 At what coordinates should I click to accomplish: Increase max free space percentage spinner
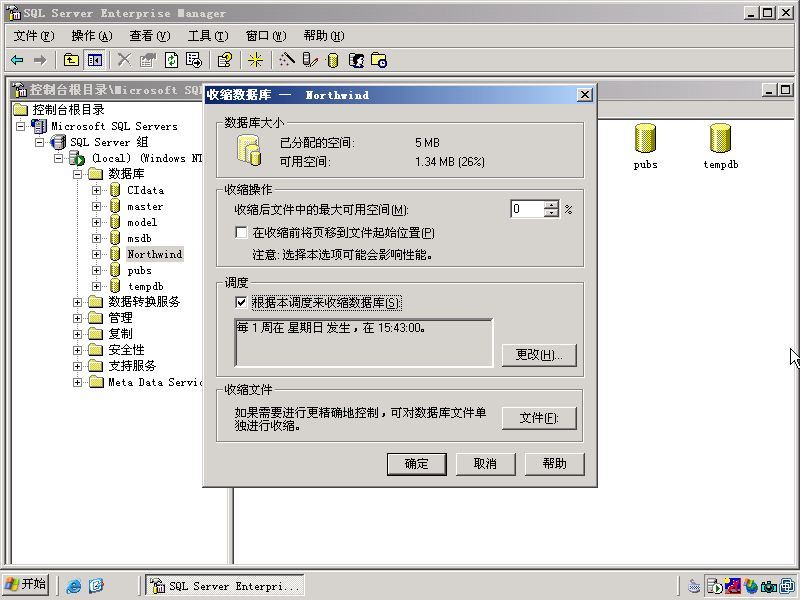tap(551, 205)
